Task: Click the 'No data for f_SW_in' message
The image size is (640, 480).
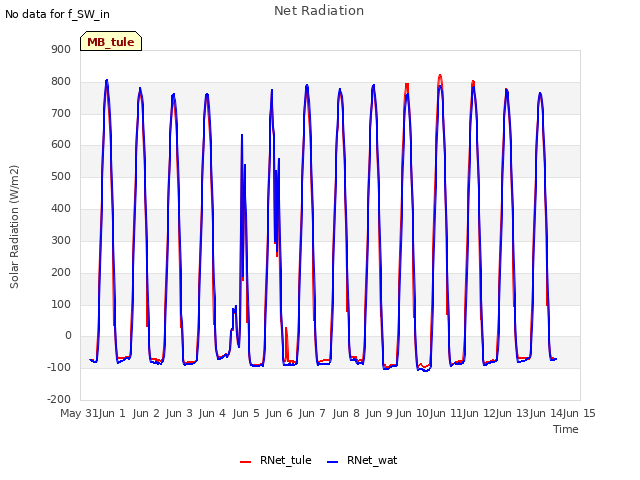Action: [x=57, y=14]
